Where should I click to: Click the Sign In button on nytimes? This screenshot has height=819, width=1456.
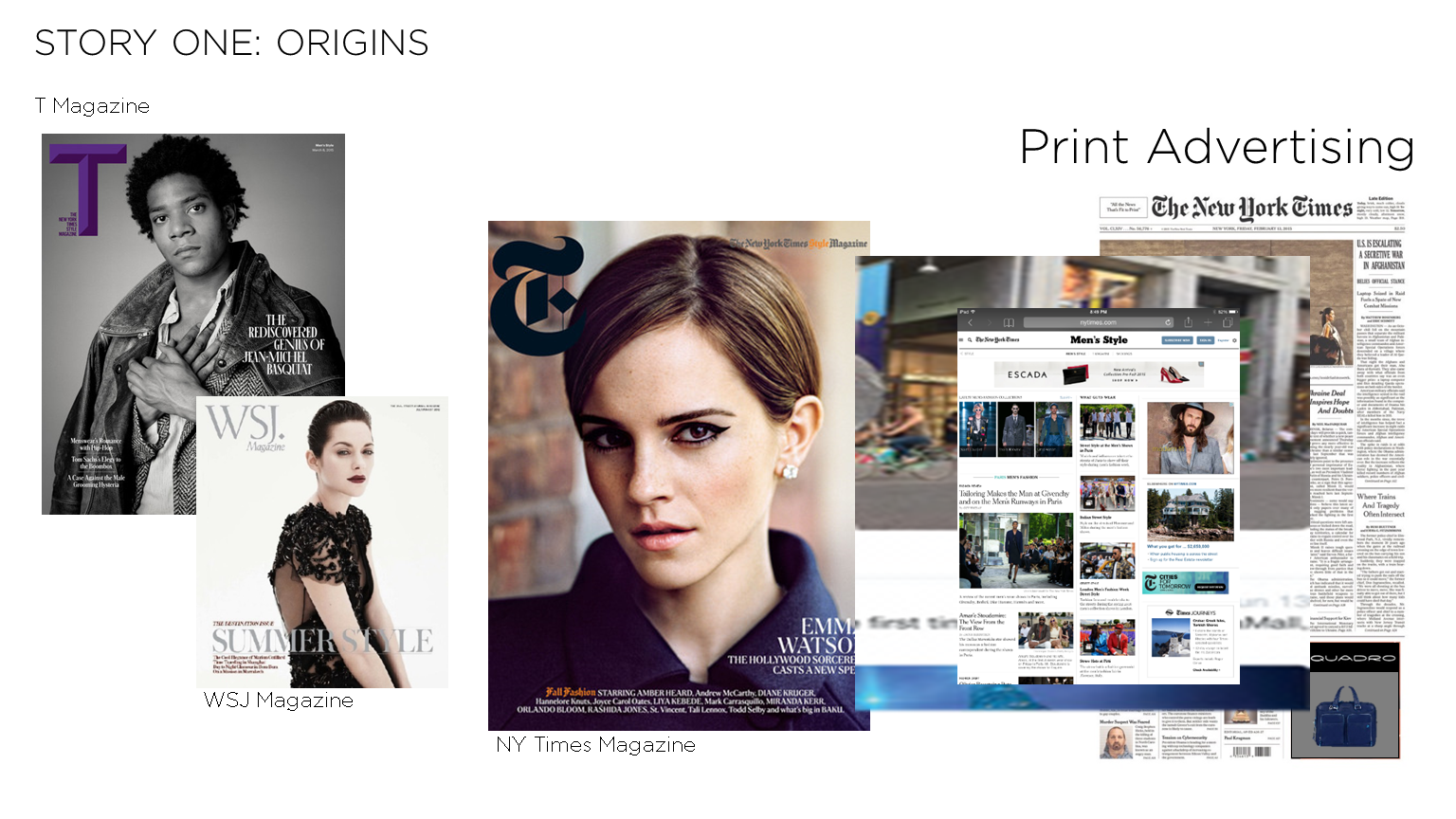(x=1205, y=340)
